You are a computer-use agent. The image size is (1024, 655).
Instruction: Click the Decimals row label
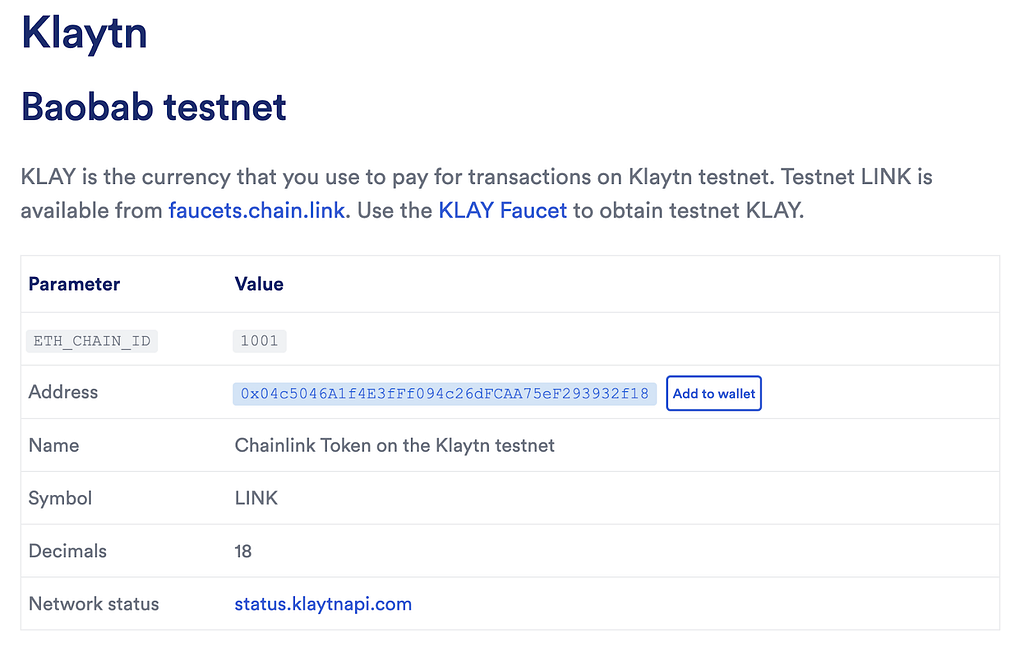coord(67,551)
